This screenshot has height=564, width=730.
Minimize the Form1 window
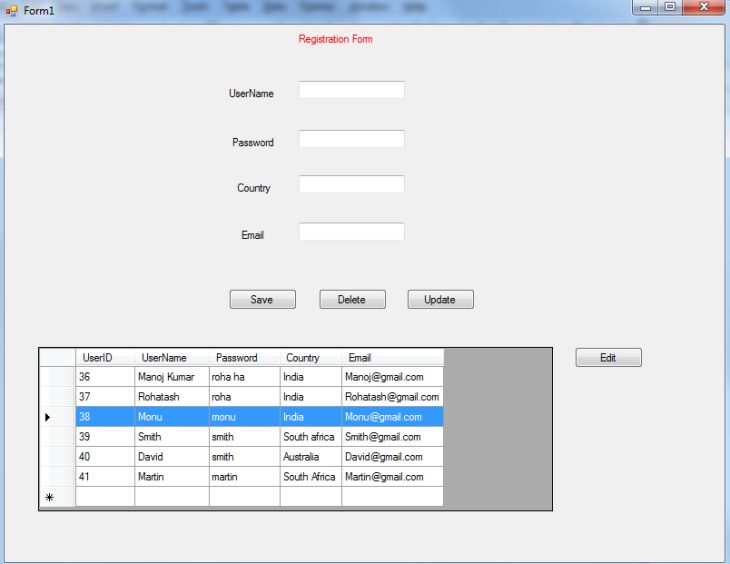(x=645, y=7)
